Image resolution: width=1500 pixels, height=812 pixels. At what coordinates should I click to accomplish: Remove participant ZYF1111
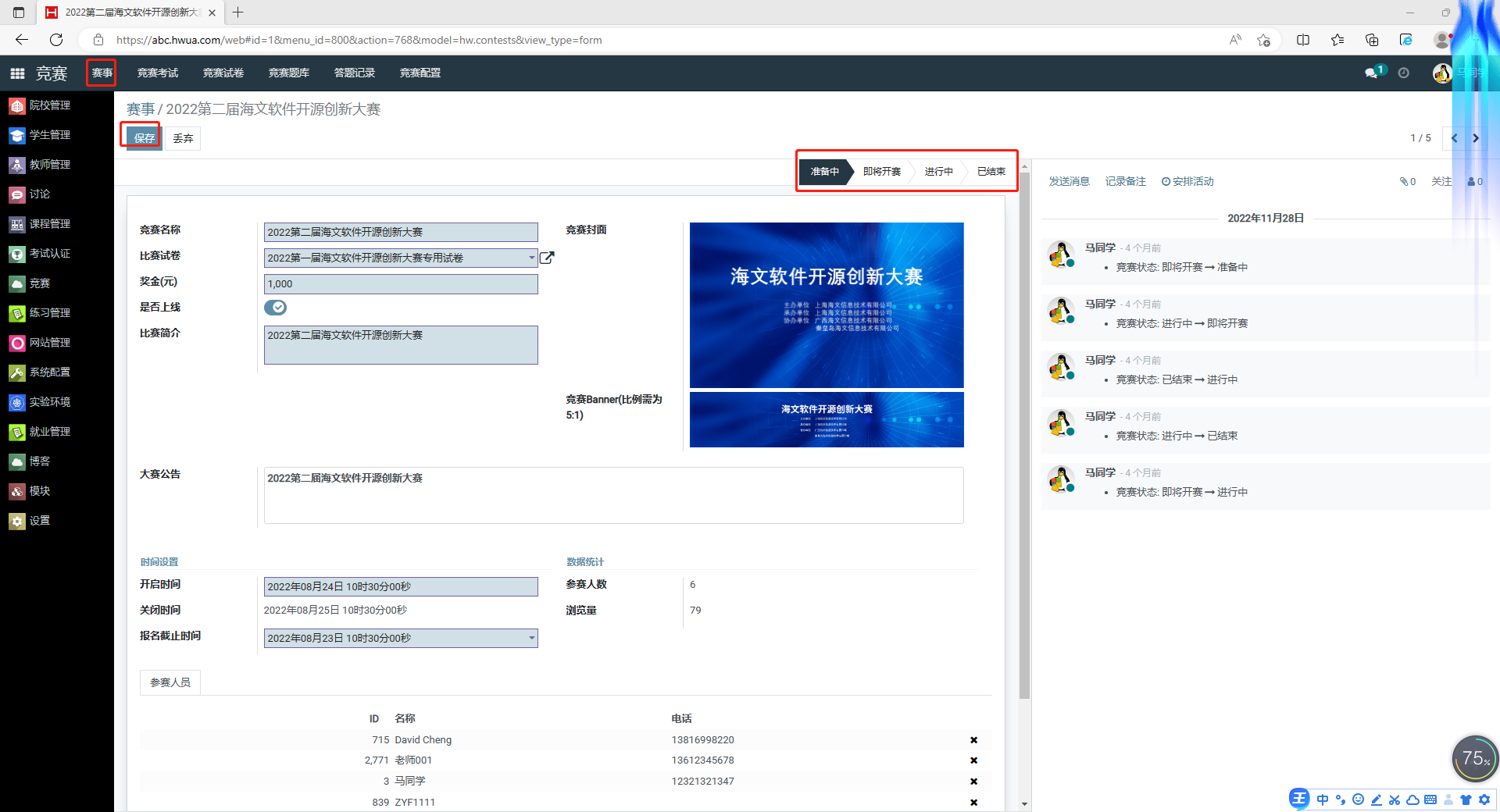973,803
